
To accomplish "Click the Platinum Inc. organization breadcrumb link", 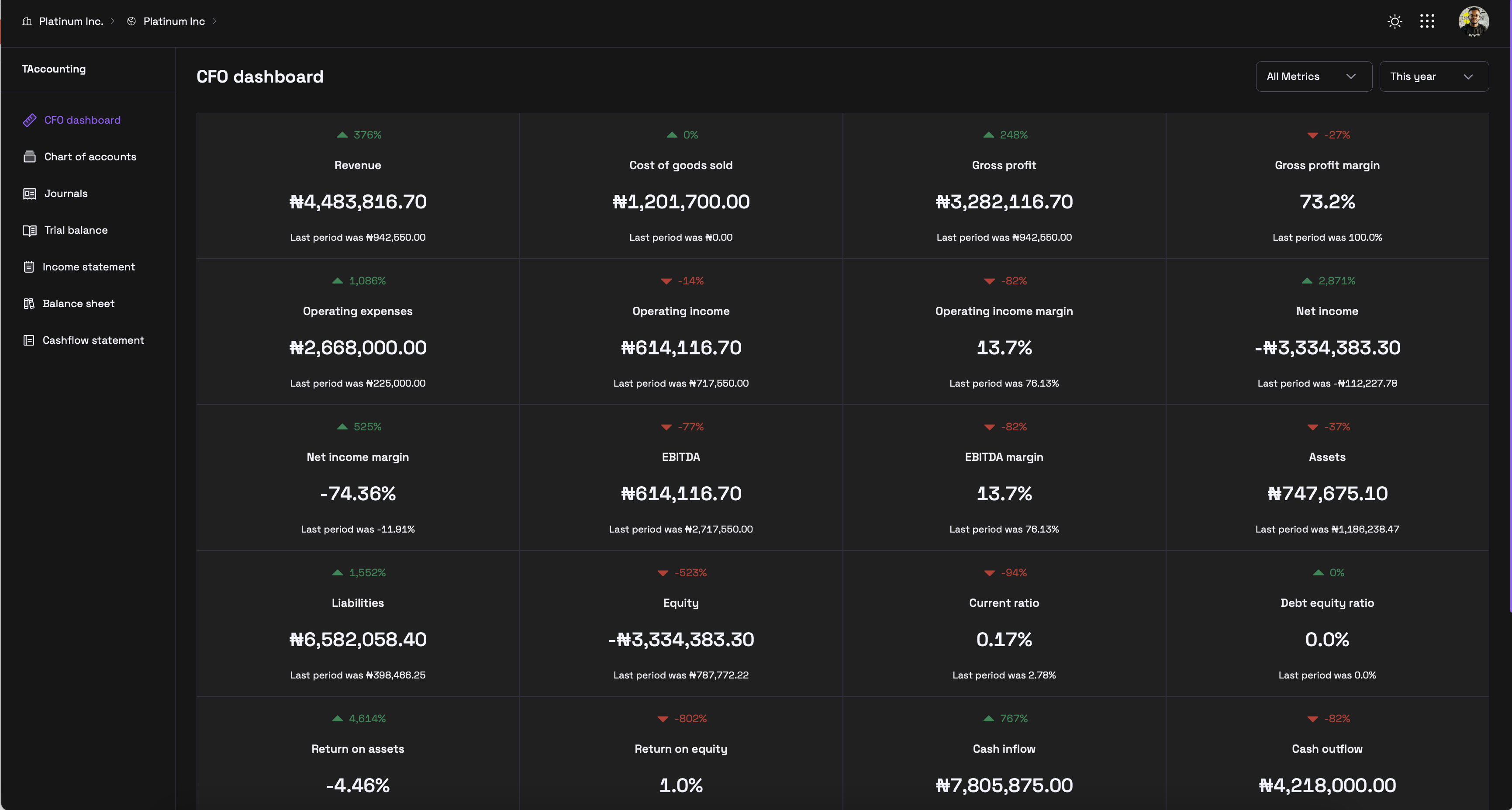I will pos(70,22).
